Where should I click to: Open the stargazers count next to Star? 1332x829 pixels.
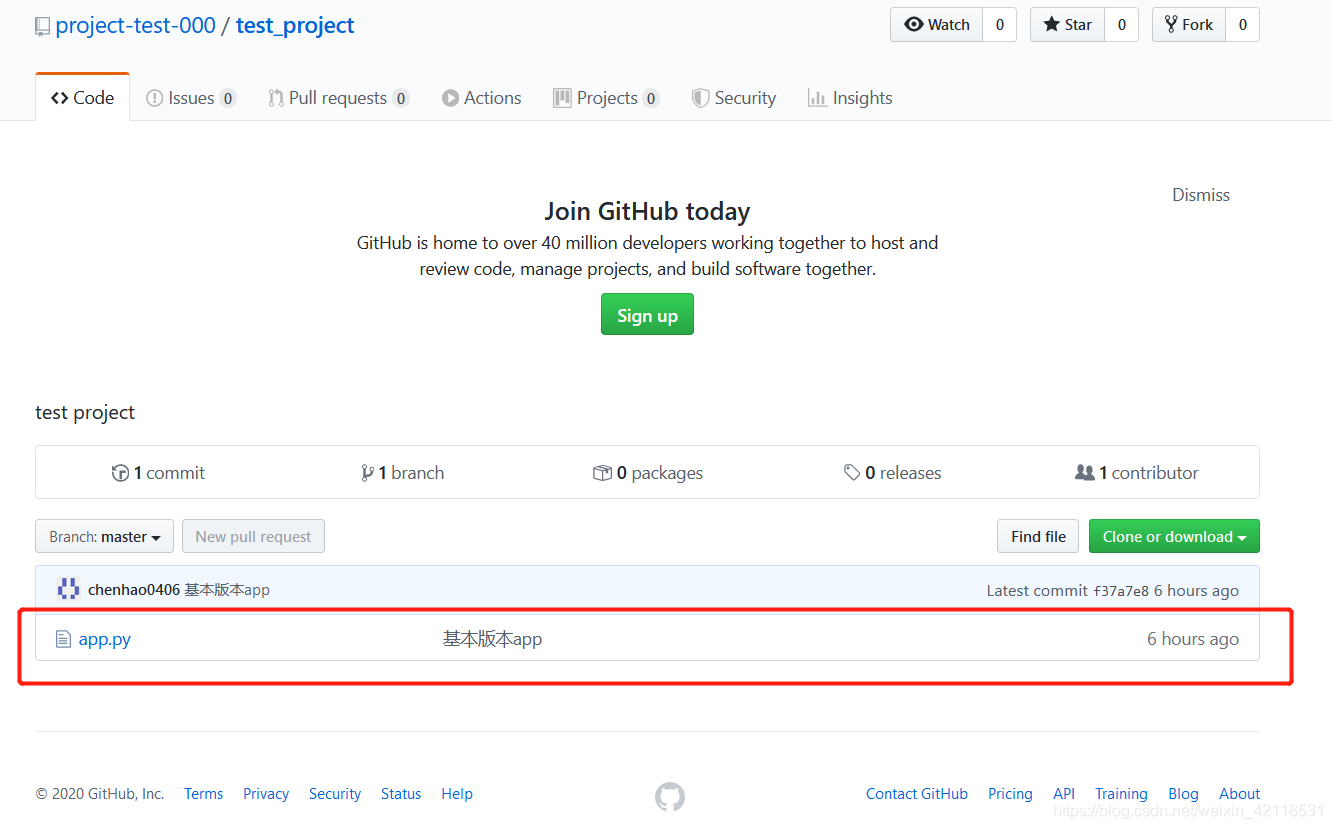[x=1122, y=25]
